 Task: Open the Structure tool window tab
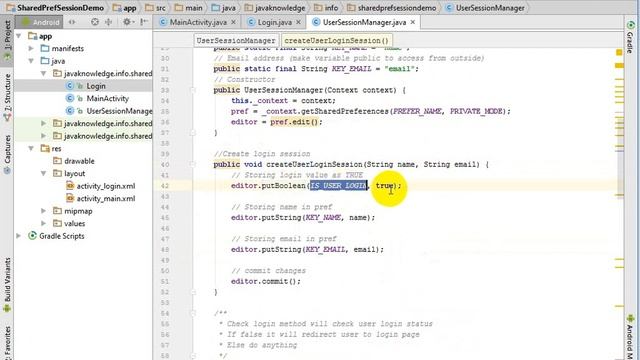coord(7,97)
